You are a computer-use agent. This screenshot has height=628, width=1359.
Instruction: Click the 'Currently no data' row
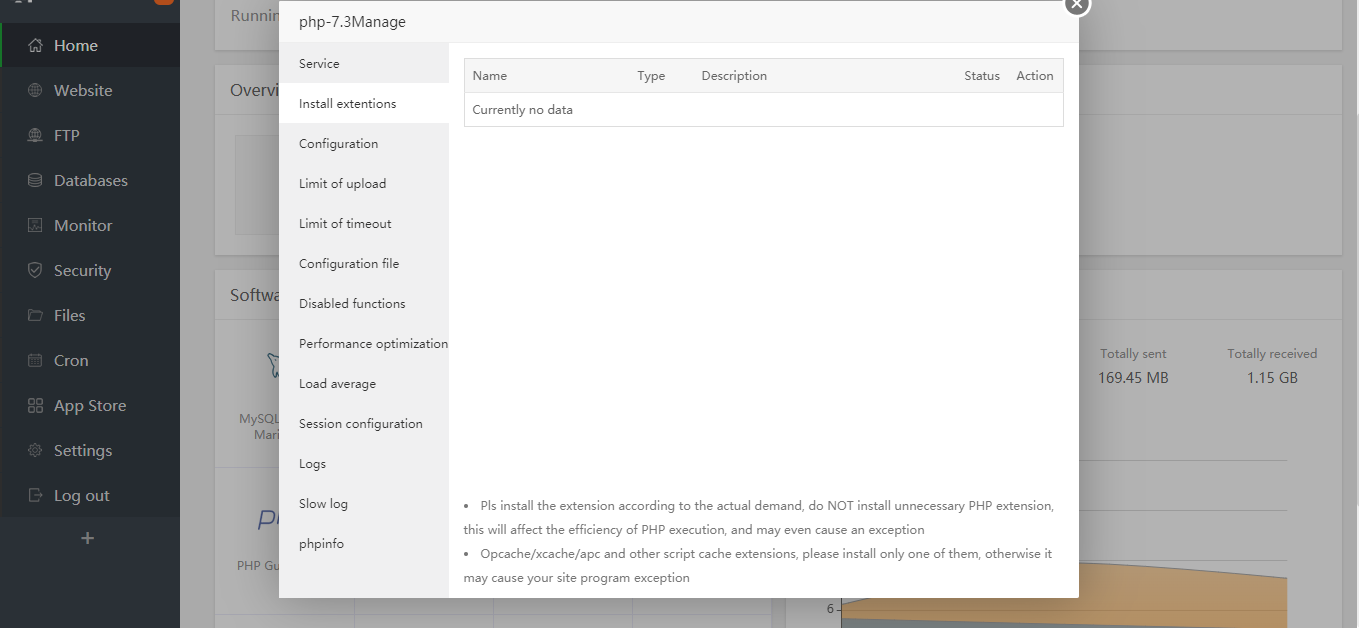click(764, 109)
